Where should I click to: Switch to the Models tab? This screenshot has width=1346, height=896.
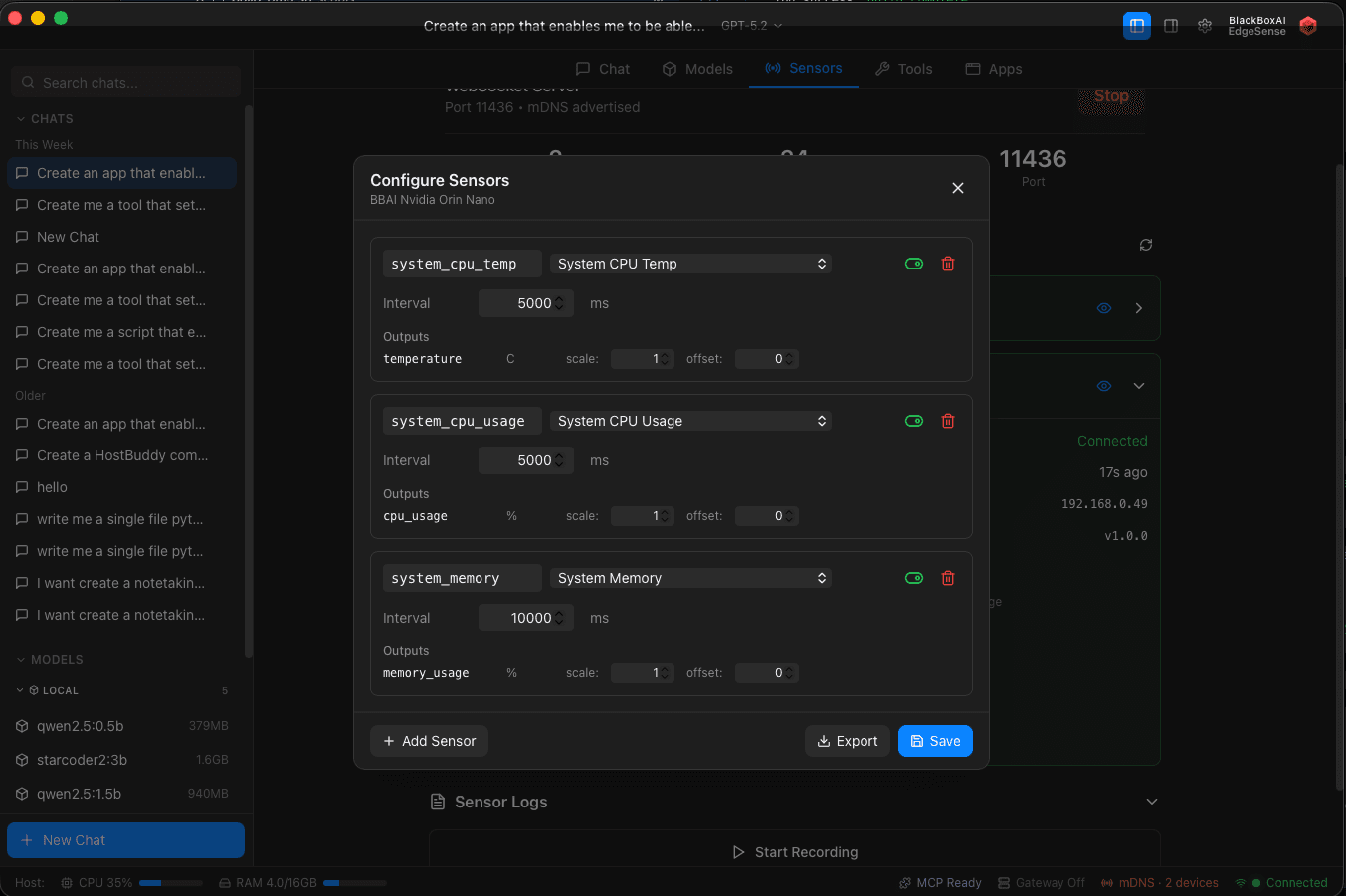[x=697, y=69]
